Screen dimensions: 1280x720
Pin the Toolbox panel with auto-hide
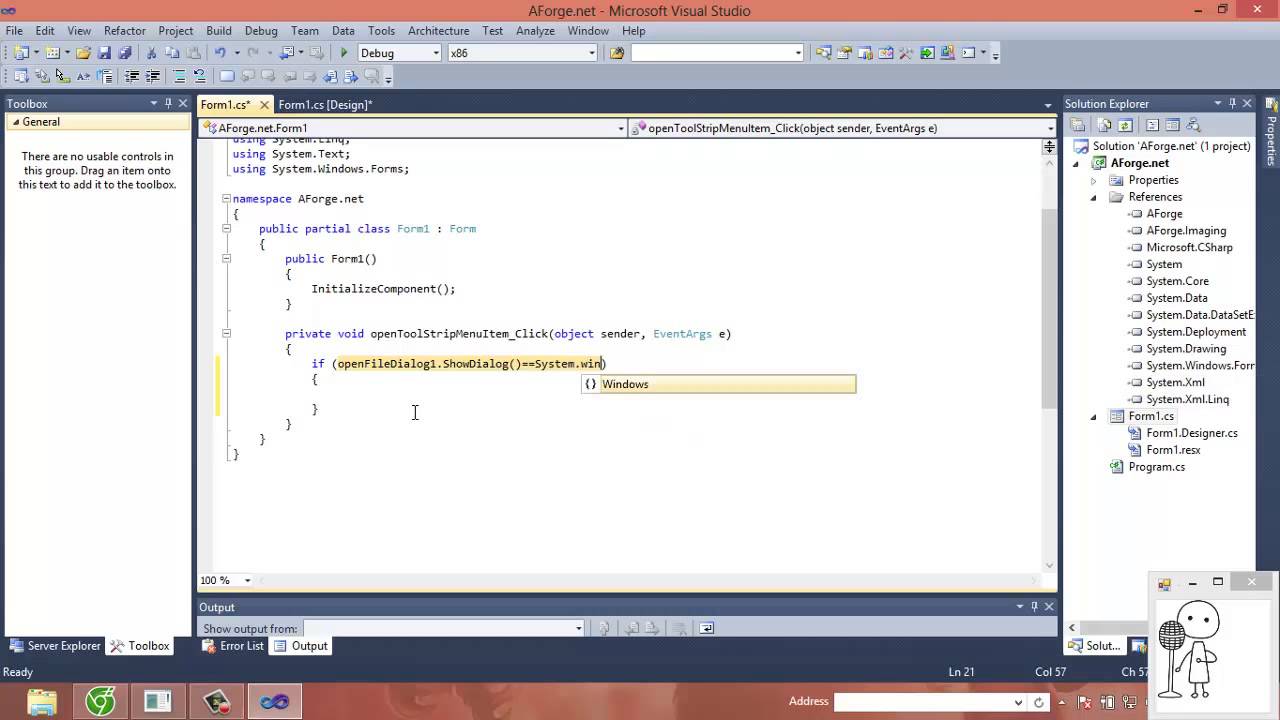pos(169,103)
